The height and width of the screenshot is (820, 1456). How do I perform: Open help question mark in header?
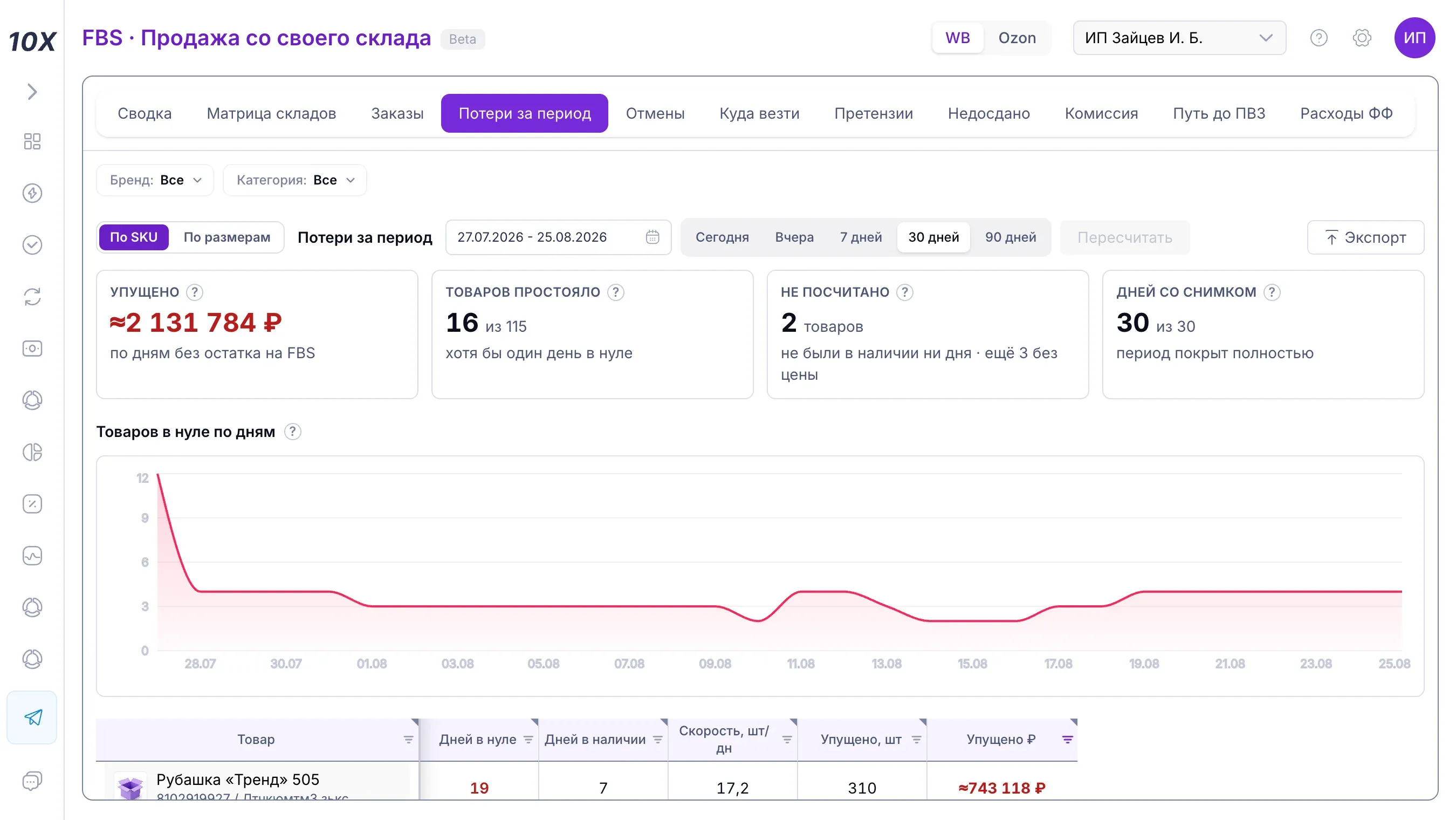point(1318,38)
